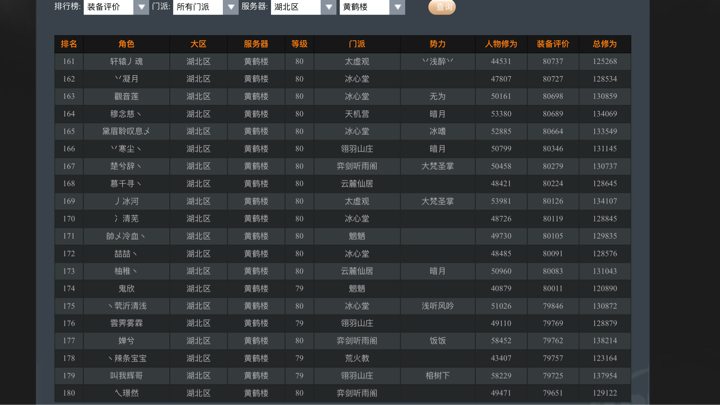Click 装备评价 value 80011
The width and height of the screenshot is (720, 405).
coord(553,288)
